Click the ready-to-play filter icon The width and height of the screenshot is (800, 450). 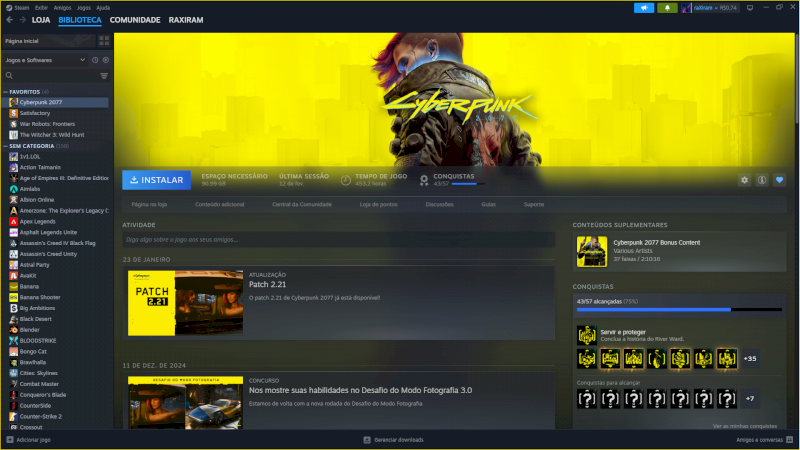[x=106, y=60]
